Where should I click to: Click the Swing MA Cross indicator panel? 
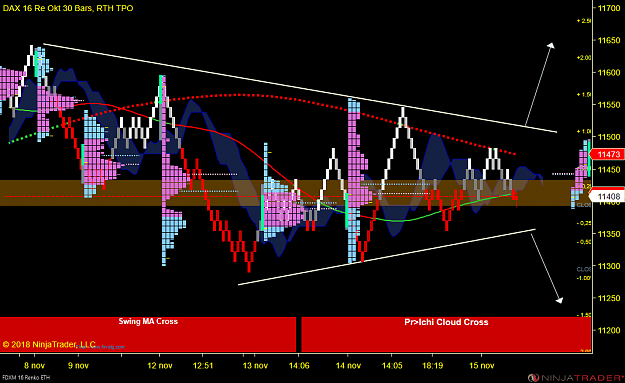tap(148, 334)
